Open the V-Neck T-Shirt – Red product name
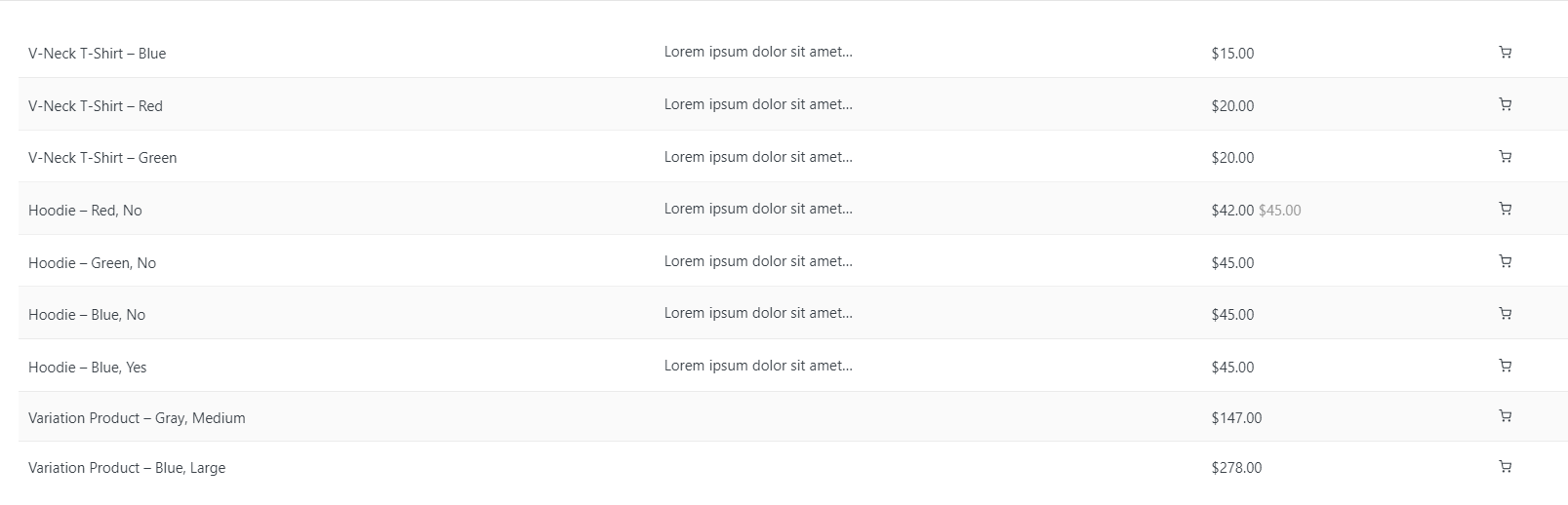Viewport: 1568px width, 505px height. click(x=96, y=106)
